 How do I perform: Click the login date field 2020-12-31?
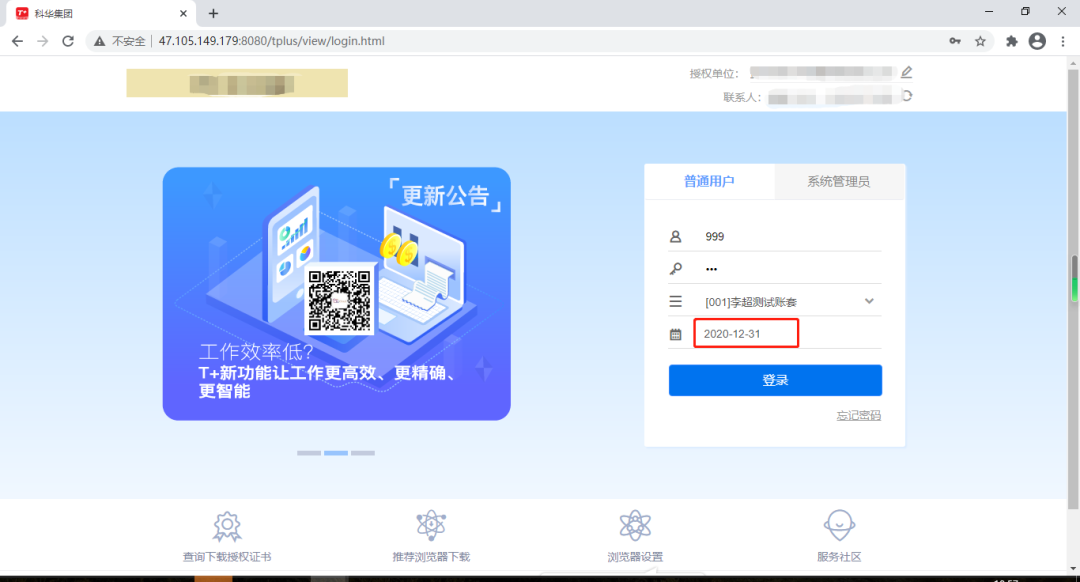point(746,333)
